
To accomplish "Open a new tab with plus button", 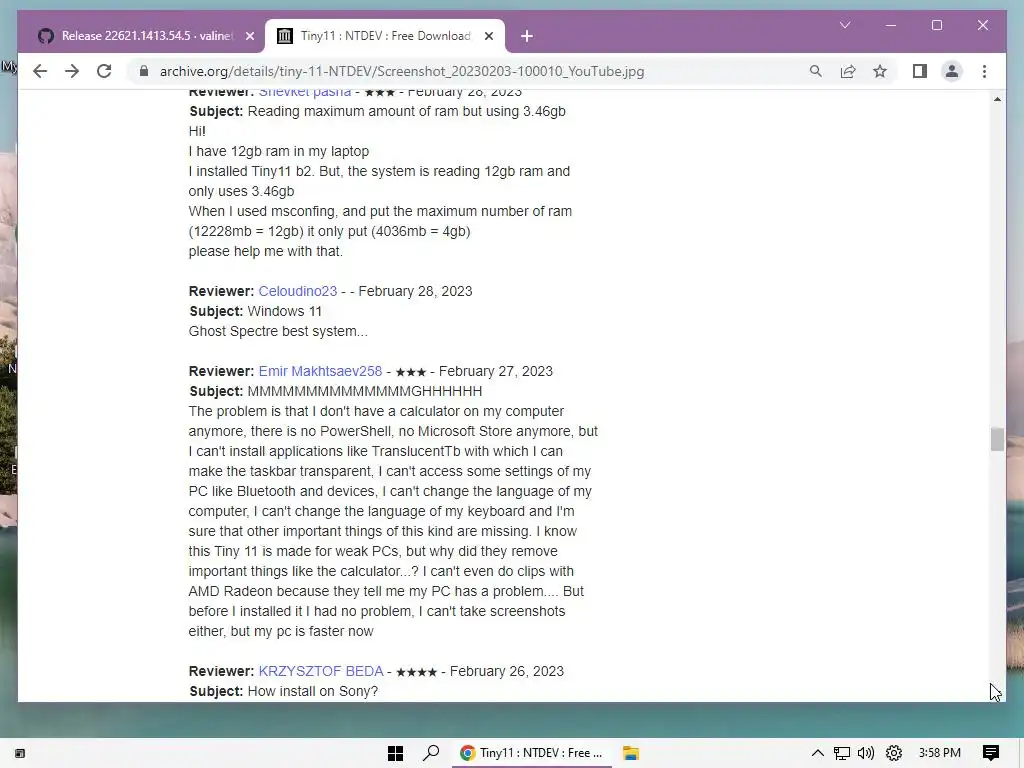I will click(x=526, y=37).
